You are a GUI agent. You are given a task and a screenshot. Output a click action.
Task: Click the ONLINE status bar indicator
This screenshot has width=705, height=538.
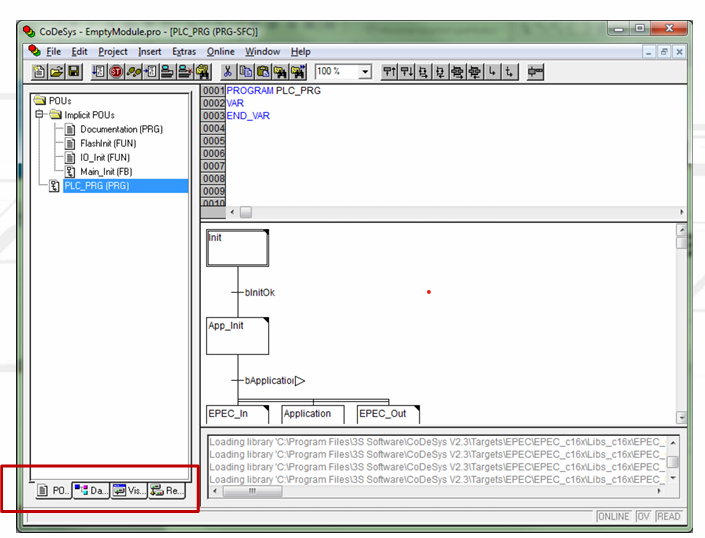613,517
